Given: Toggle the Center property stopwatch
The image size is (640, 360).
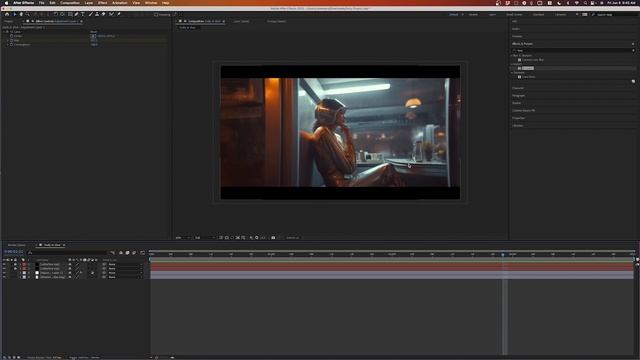Looking at the screenshot, I should [x=11, y=36].
